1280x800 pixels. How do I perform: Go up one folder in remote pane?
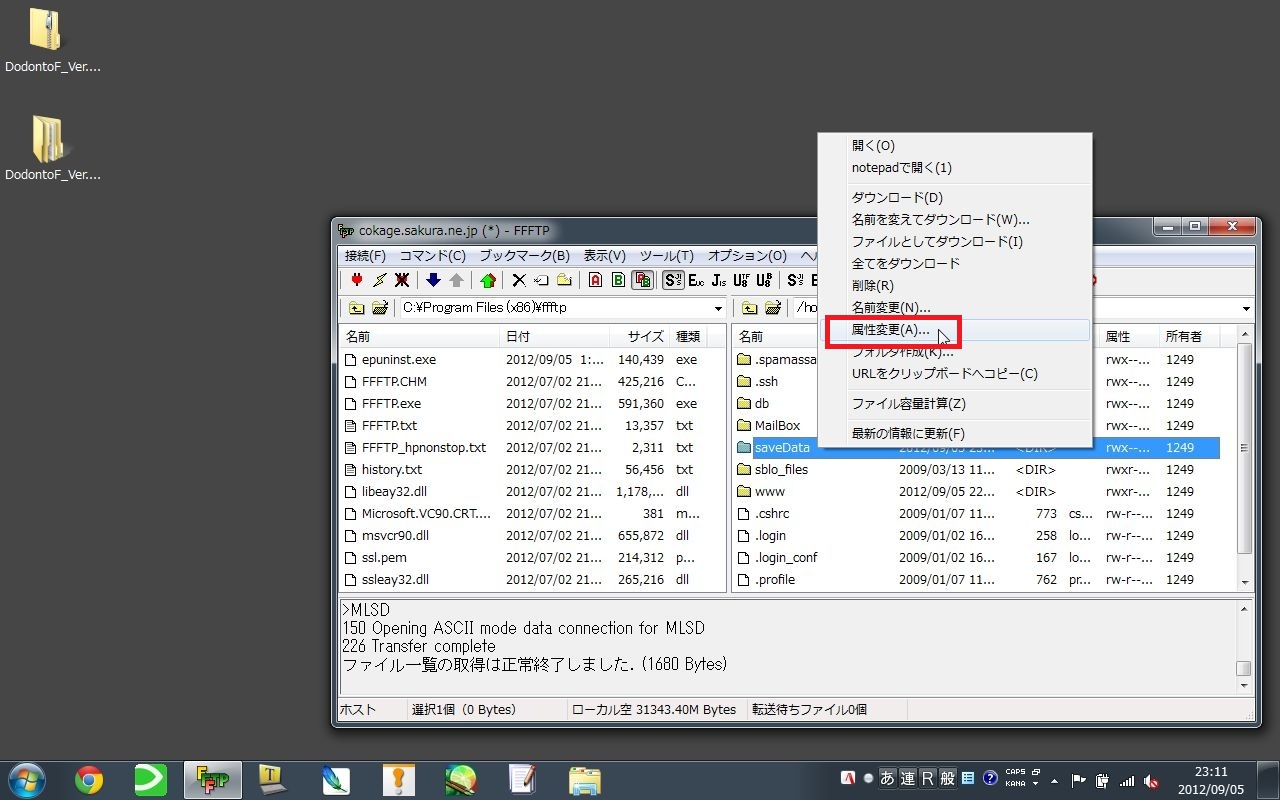click(749, 308)
